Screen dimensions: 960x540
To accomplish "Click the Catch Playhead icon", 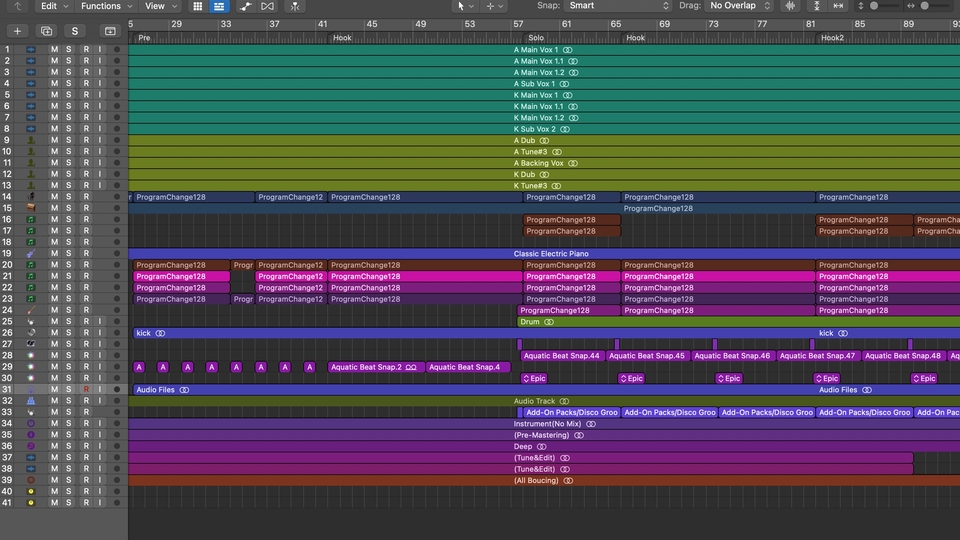I will (x=294, y=6).
